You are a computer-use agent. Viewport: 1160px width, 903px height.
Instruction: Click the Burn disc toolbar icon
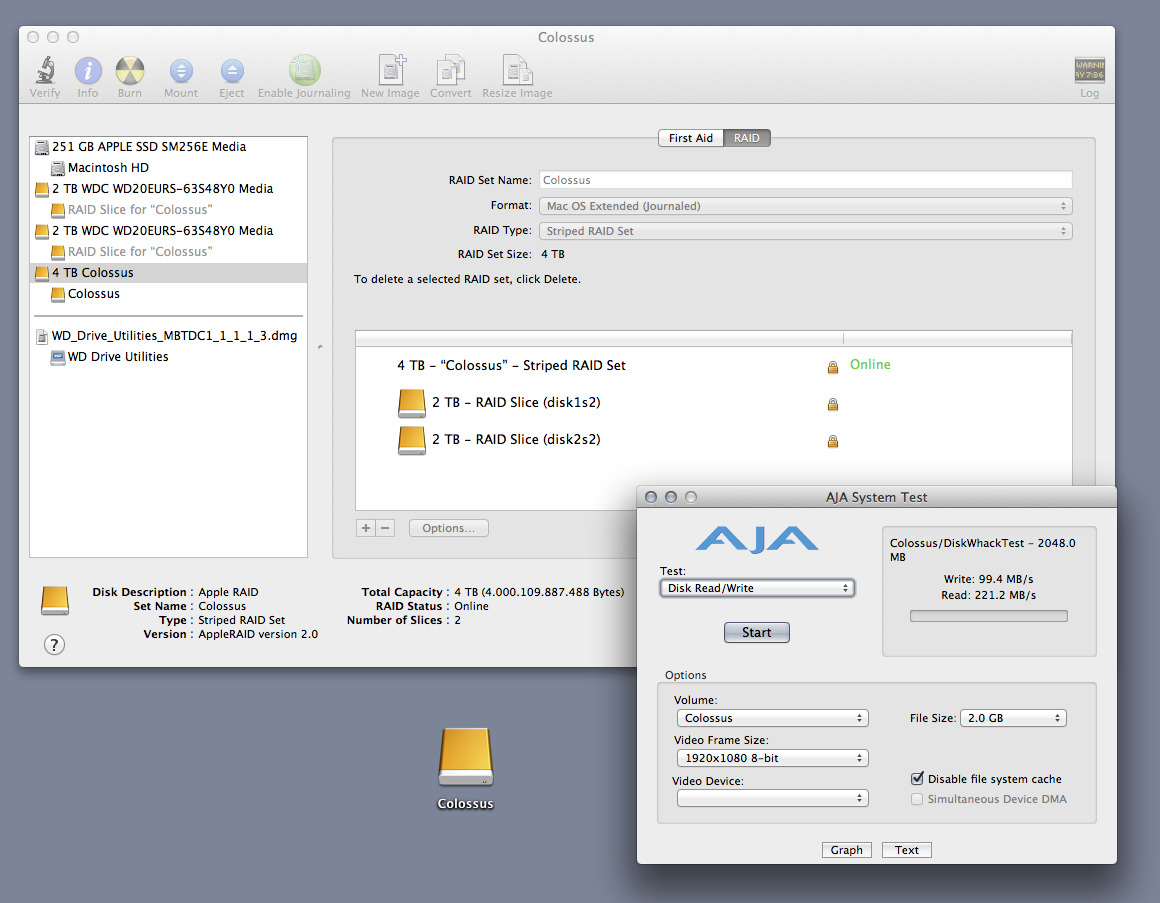click(129, 71)
